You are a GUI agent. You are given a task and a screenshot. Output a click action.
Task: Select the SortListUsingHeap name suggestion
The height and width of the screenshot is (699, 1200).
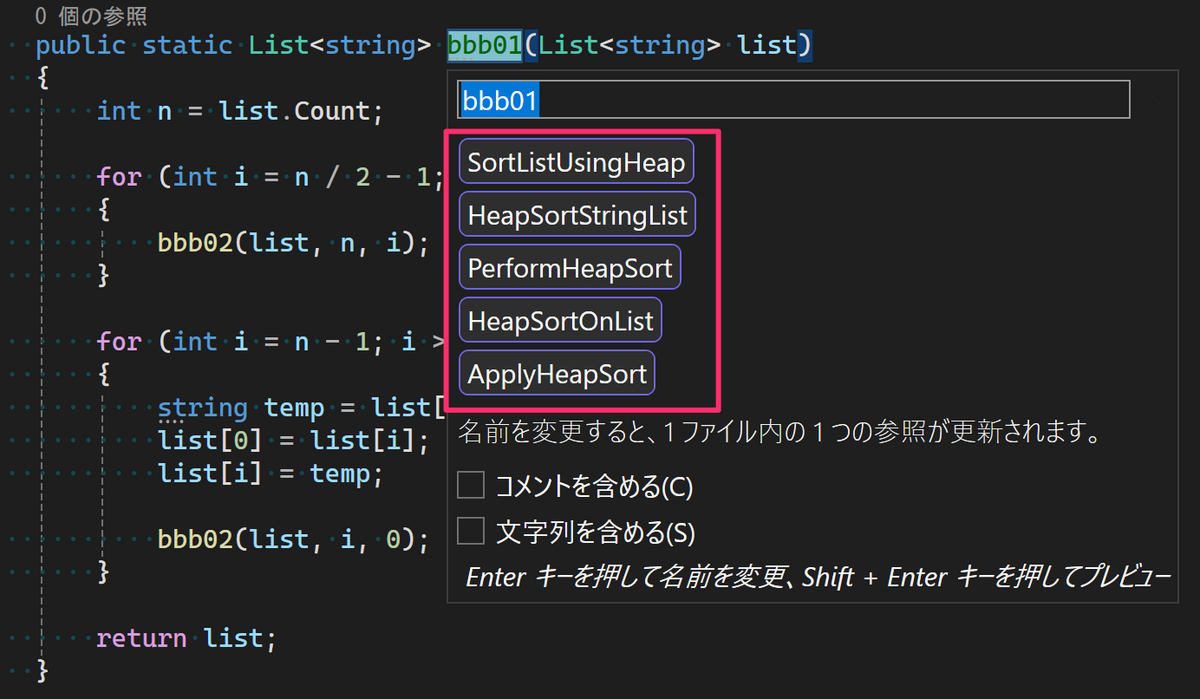[576, 162]
